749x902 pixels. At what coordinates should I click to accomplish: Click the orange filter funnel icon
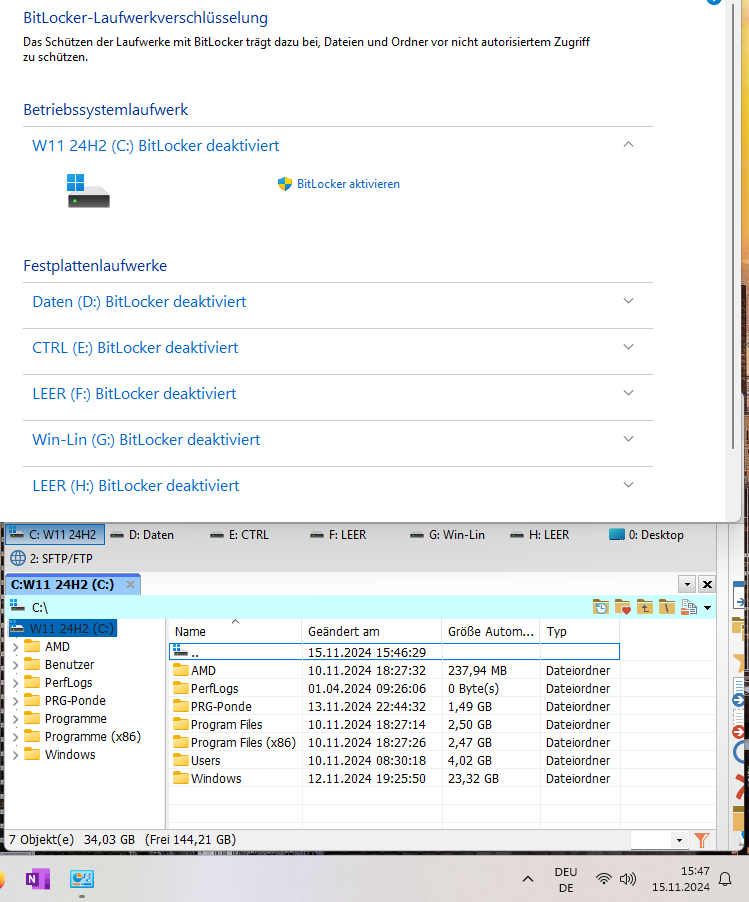pos(701,840)
